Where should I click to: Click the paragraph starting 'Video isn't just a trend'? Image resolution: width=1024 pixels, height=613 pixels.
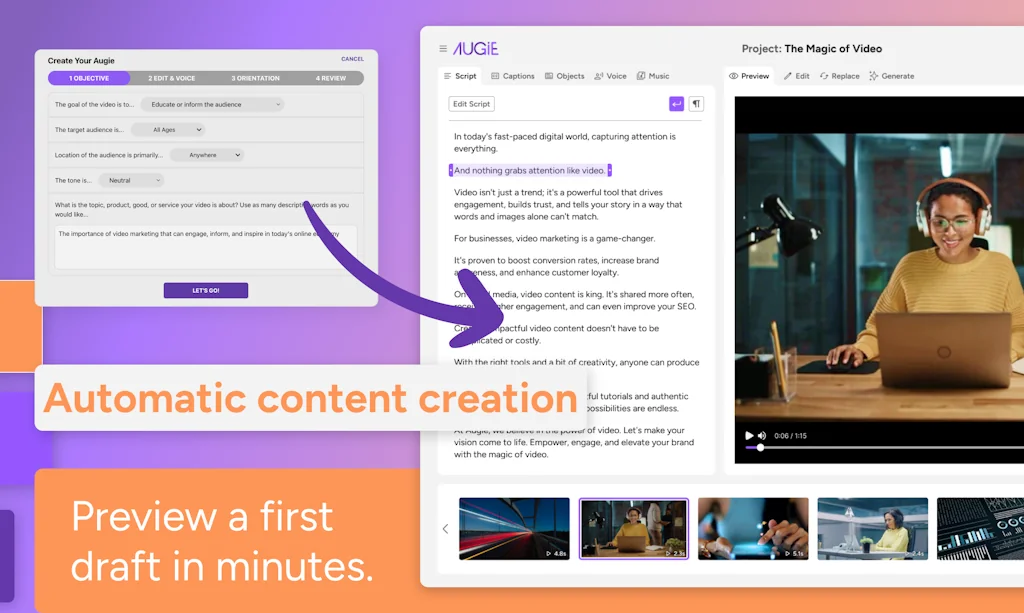click(x=568, y=204)
